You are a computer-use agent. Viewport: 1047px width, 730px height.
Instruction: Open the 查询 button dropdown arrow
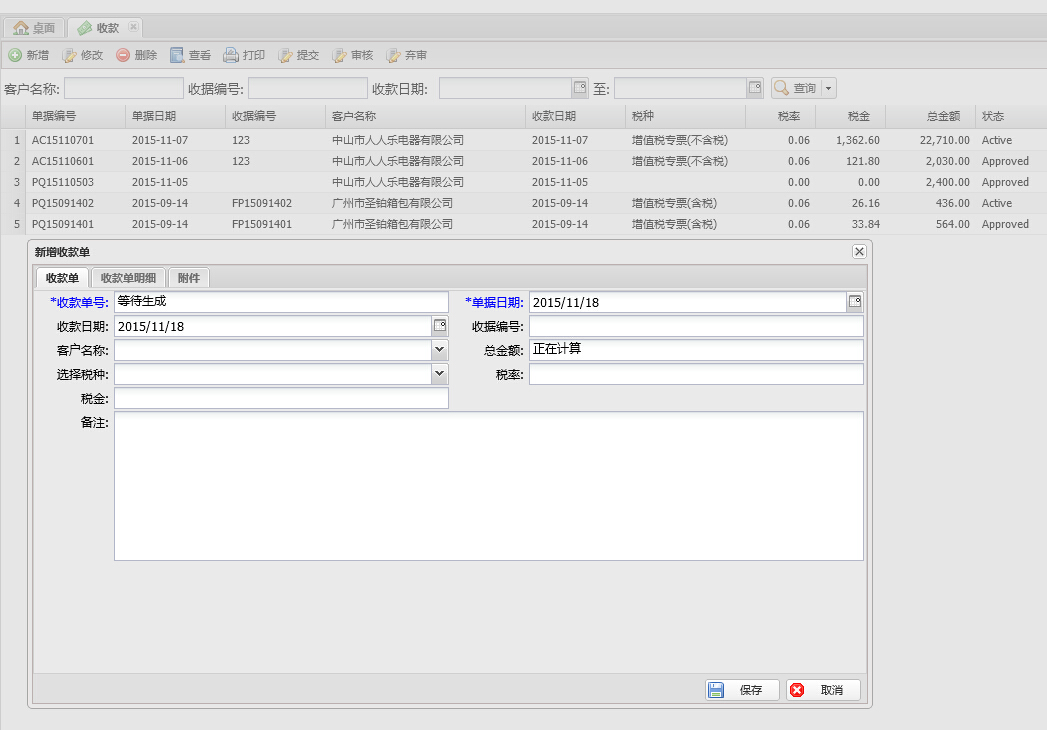click(x=828, y=89)
